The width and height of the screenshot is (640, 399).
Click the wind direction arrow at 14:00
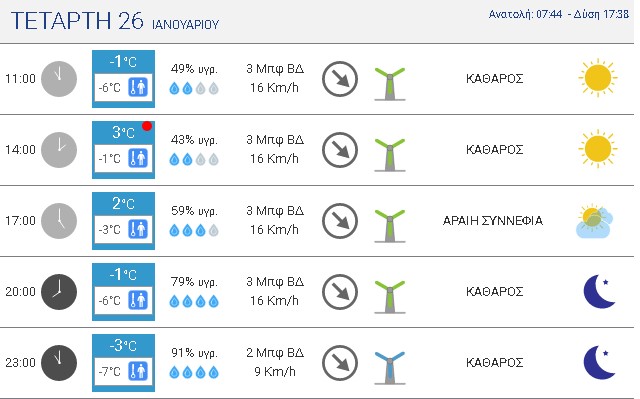click(x=340, y=150)
